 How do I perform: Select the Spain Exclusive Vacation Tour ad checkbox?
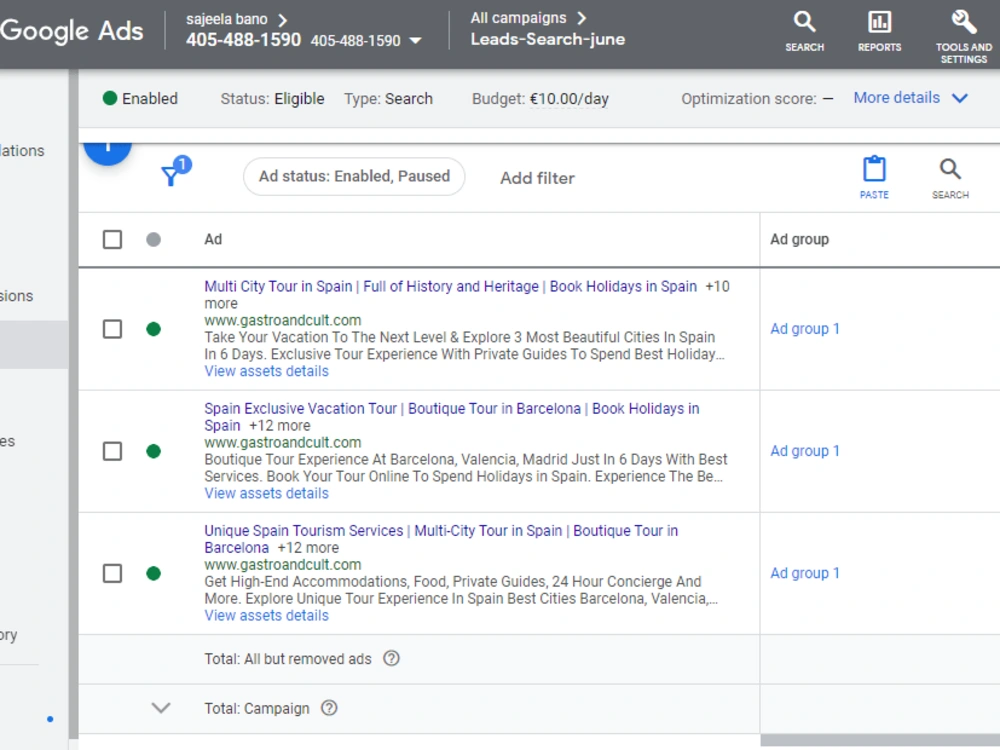(x=112, y=452)
